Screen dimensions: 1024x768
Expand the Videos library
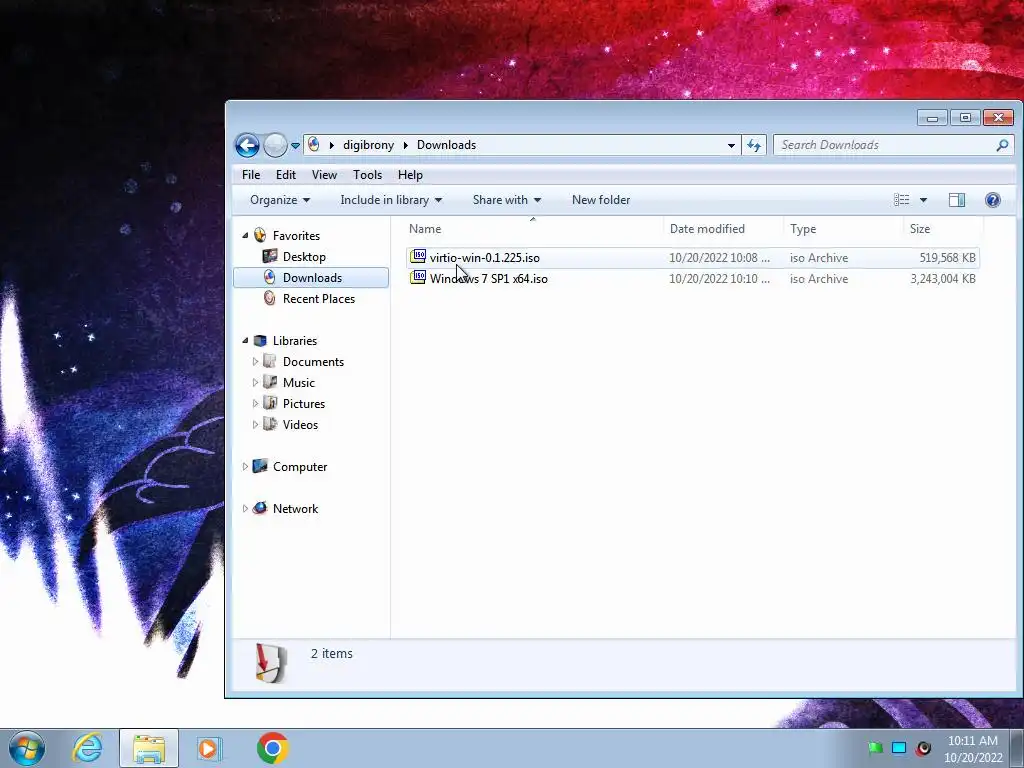point(255,424)
